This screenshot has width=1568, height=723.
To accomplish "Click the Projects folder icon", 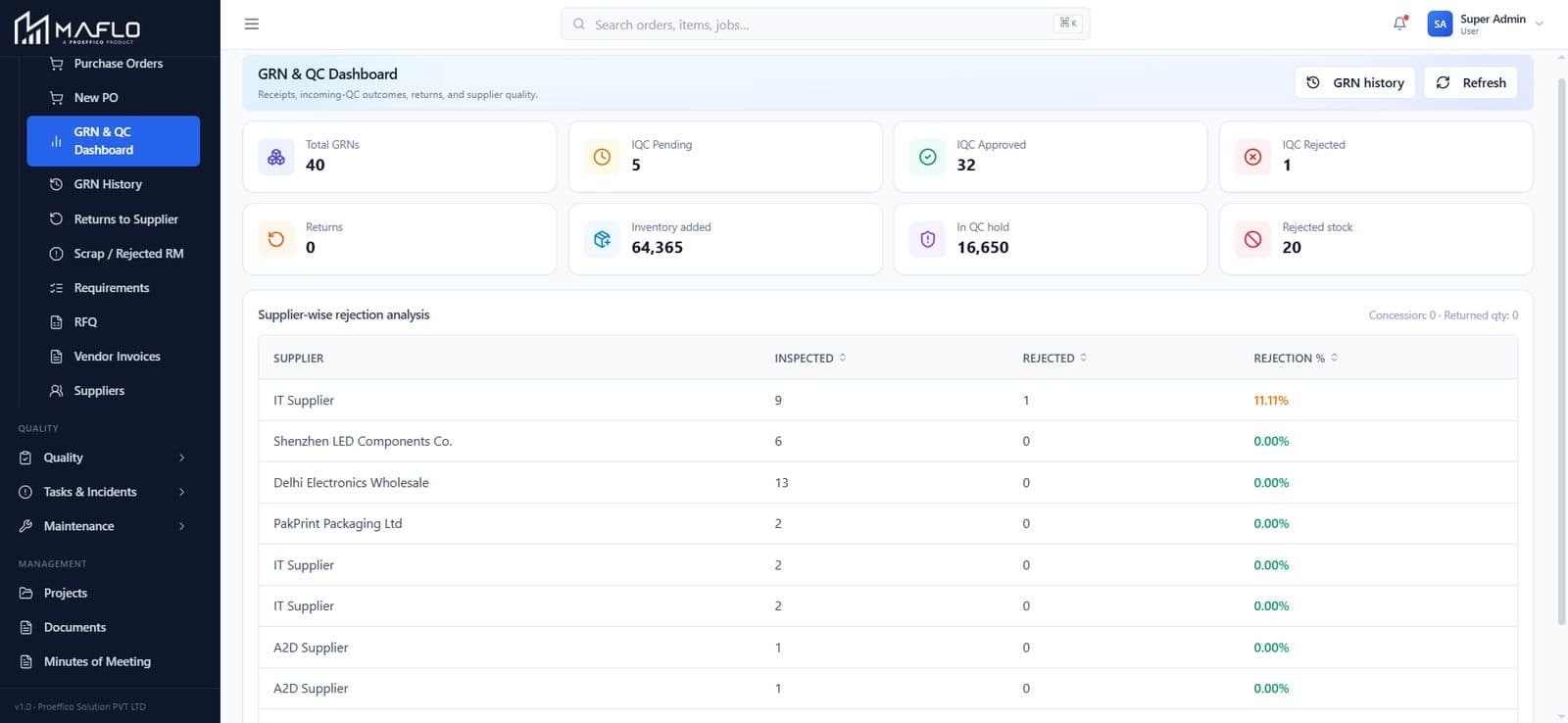I will (x=25, y=593).
